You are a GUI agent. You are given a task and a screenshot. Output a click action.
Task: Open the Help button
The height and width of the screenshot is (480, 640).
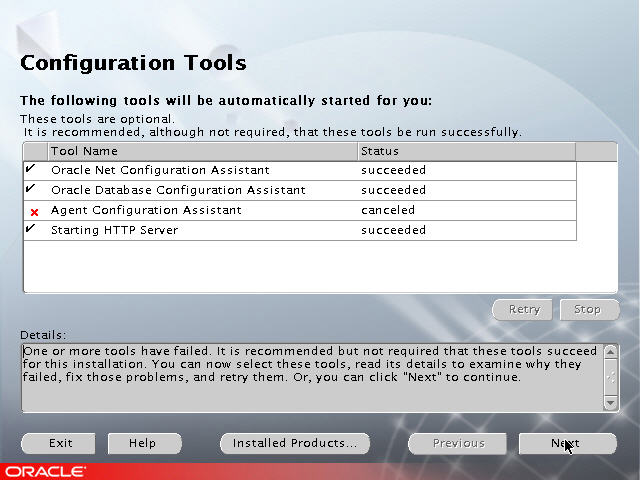pos(144,443)
